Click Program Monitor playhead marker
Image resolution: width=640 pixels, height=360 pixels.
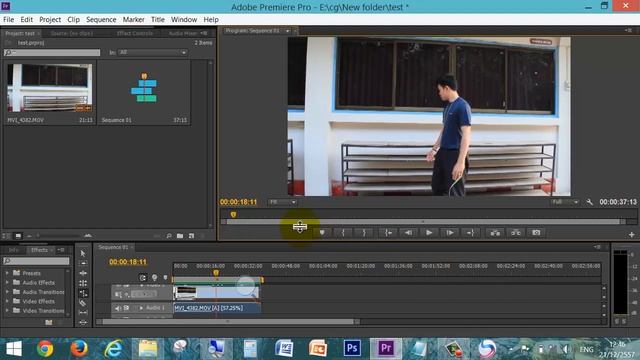pos(233,214)
